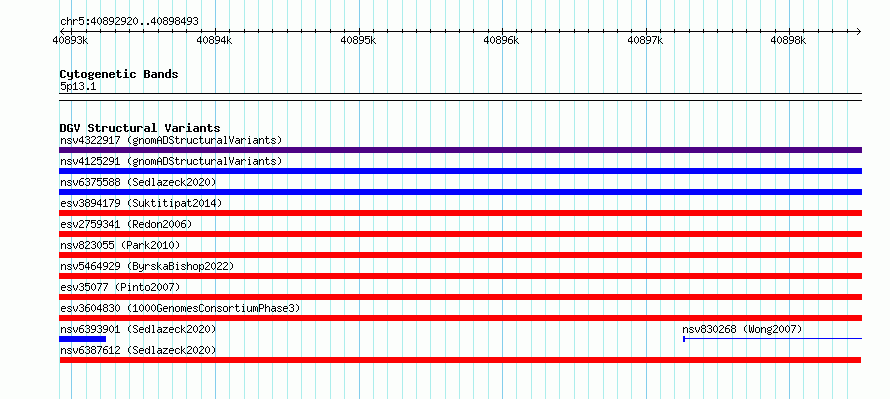Click the 40893k ruler mark
Image resolution: width=890 pixels, height=399 pixels.
[70, 40]
